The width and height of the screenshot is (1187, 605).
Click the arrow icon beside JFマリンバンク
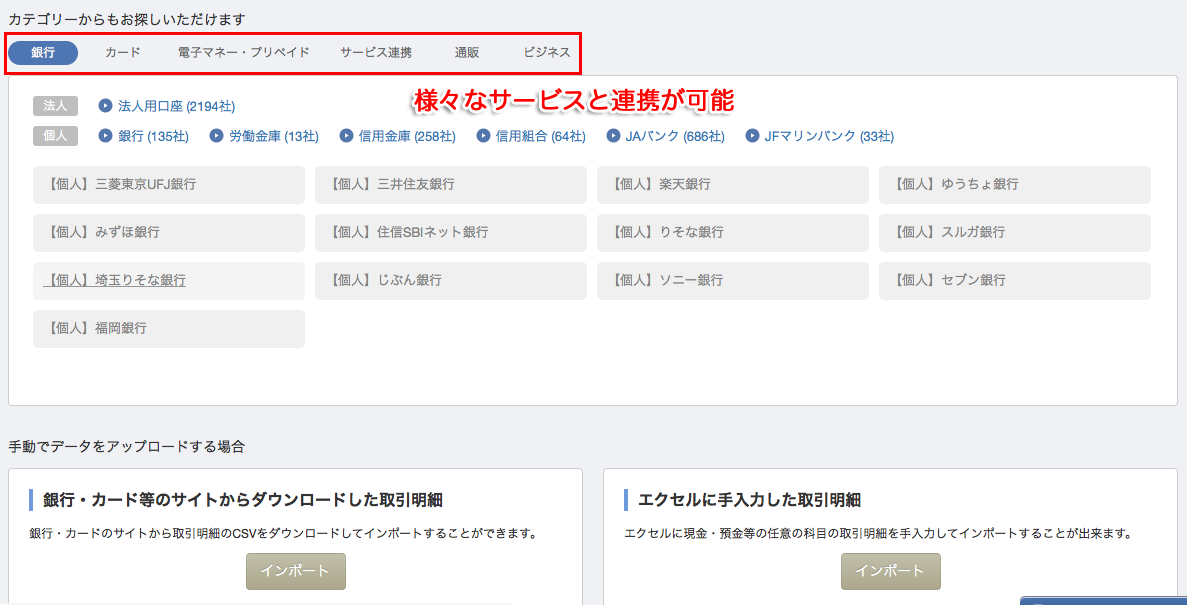pos(752,136)
